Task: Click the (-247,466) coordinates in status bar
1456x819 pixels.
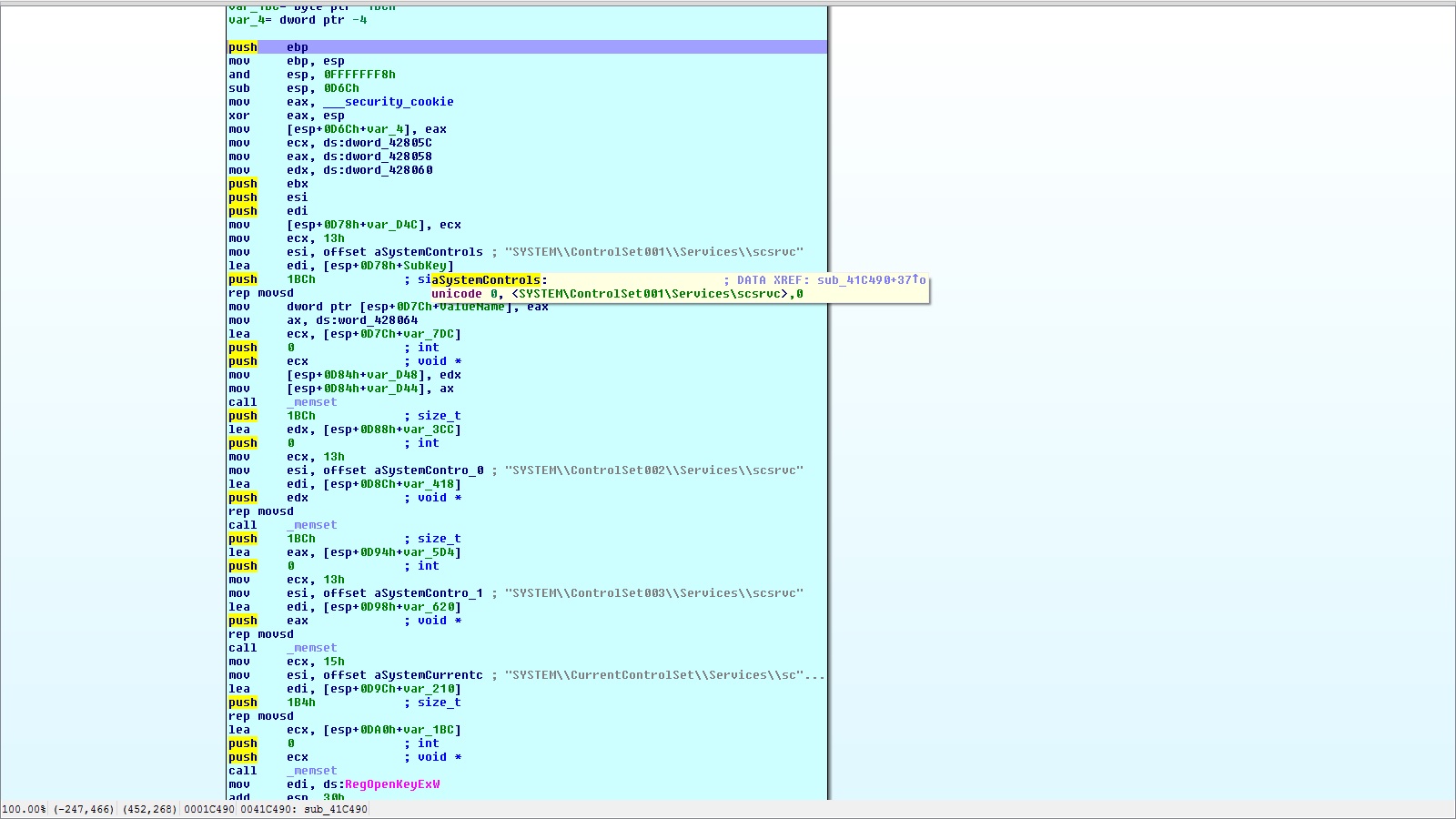Action: [x=84, y=809]
